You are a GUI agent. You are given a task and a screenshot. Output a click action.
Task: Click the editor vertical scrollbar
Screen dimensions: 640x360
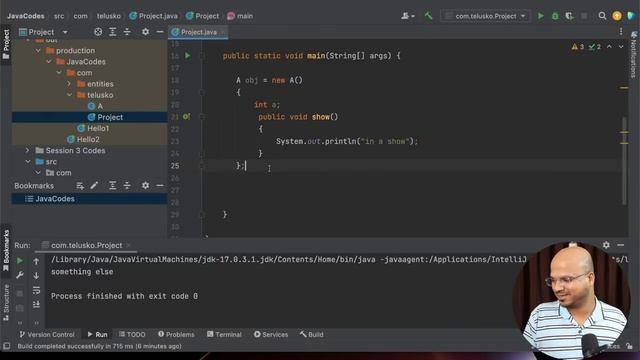coord(624,160)
